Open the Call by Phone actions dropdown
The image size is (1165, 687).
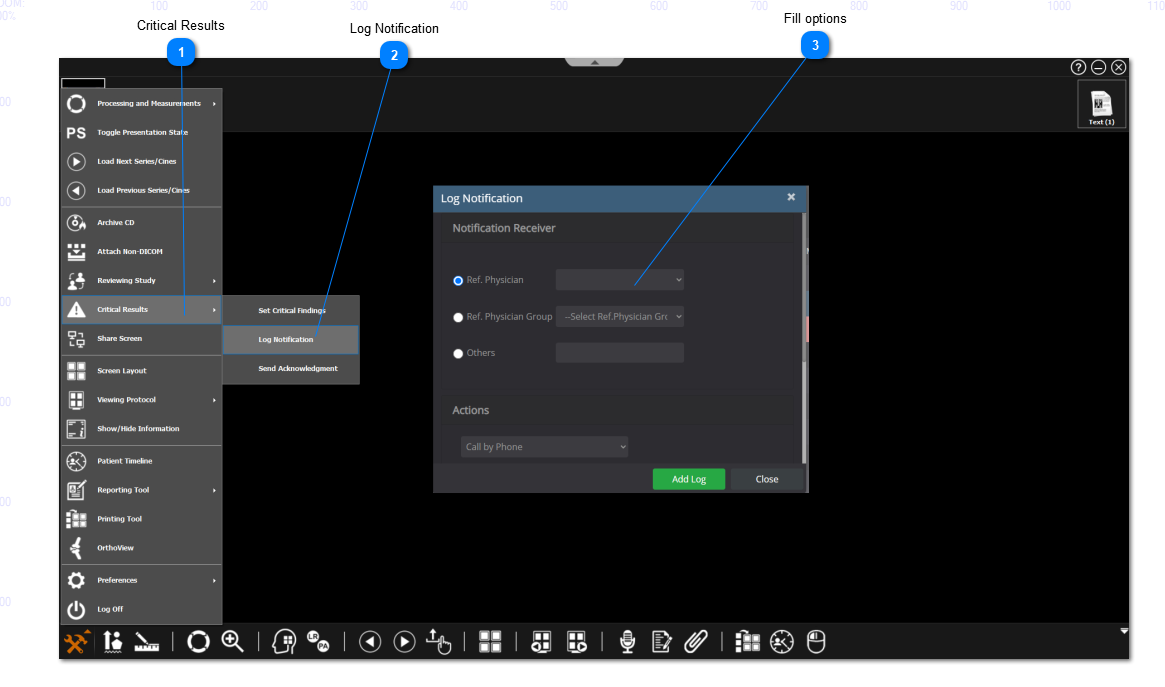coord(544,447)
